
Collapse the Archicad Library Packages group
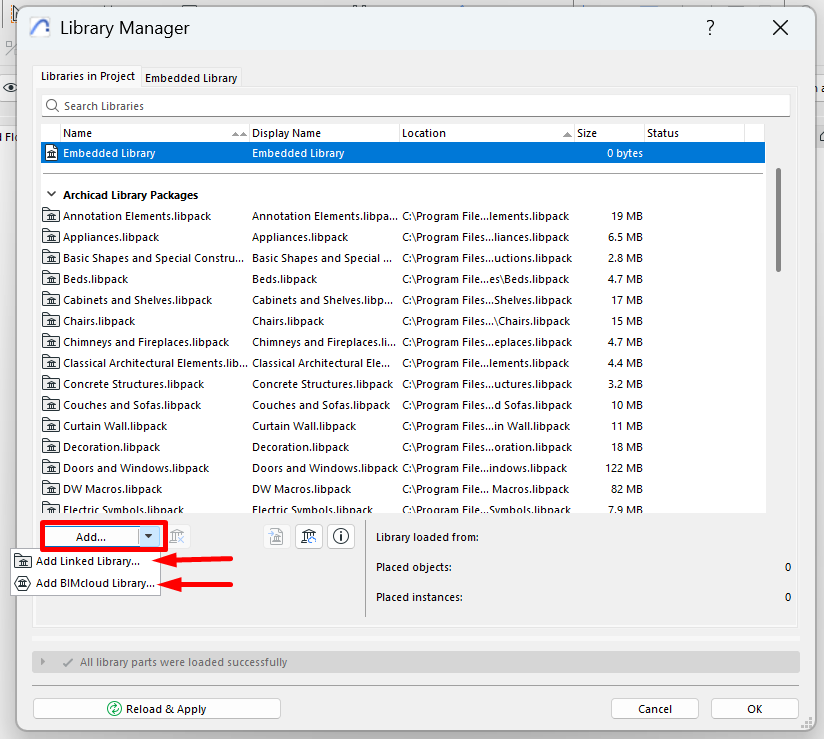[x=52, y=194]
